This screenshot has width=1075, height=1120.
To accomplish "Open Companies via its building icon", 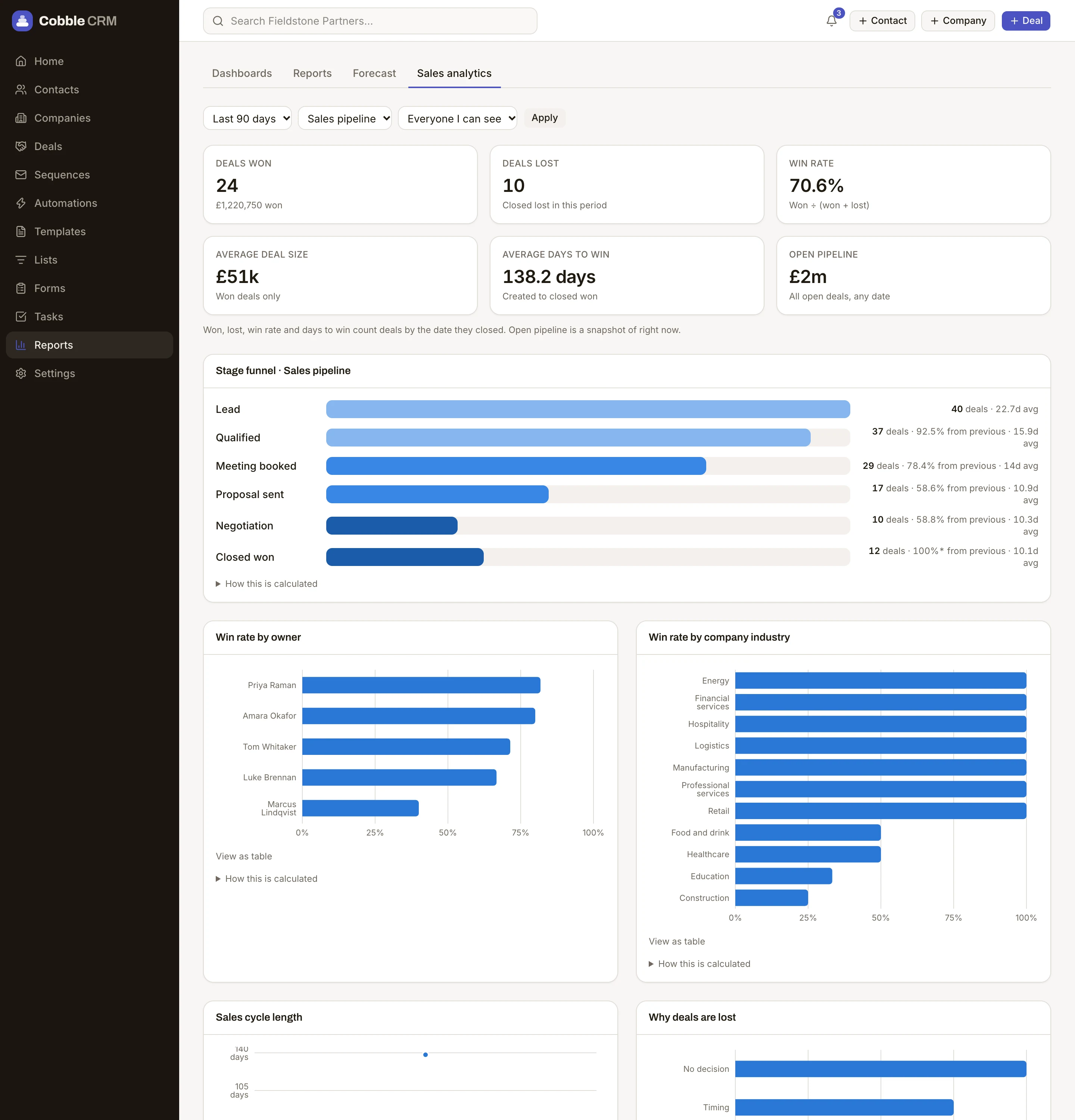I will tap(21, 118).
